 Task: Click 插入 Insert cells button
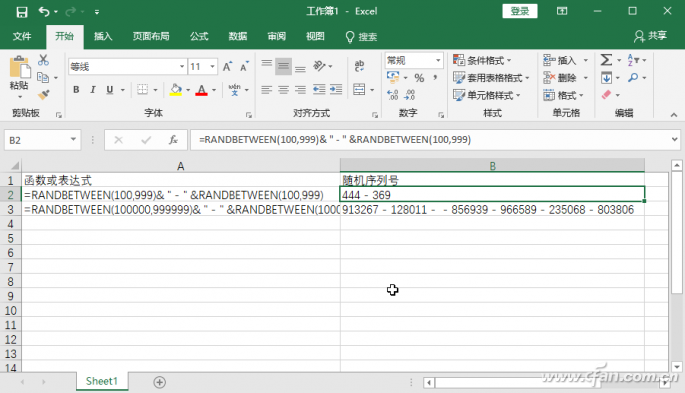560,60
